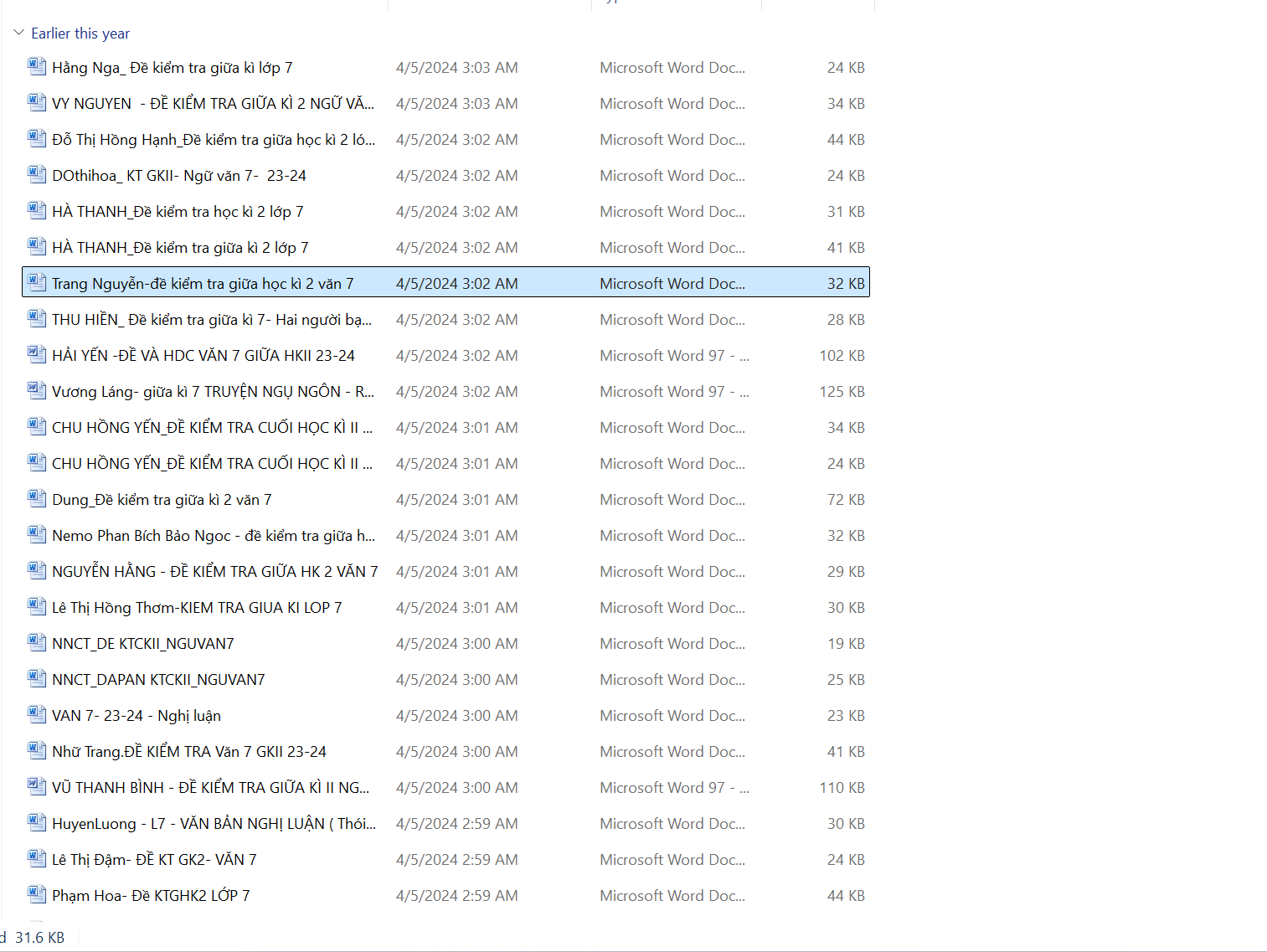Click icon of 34 KB CHU HỒNG YẾN file
Viewport: 1267px width, 952px height.
pos(37,427)
